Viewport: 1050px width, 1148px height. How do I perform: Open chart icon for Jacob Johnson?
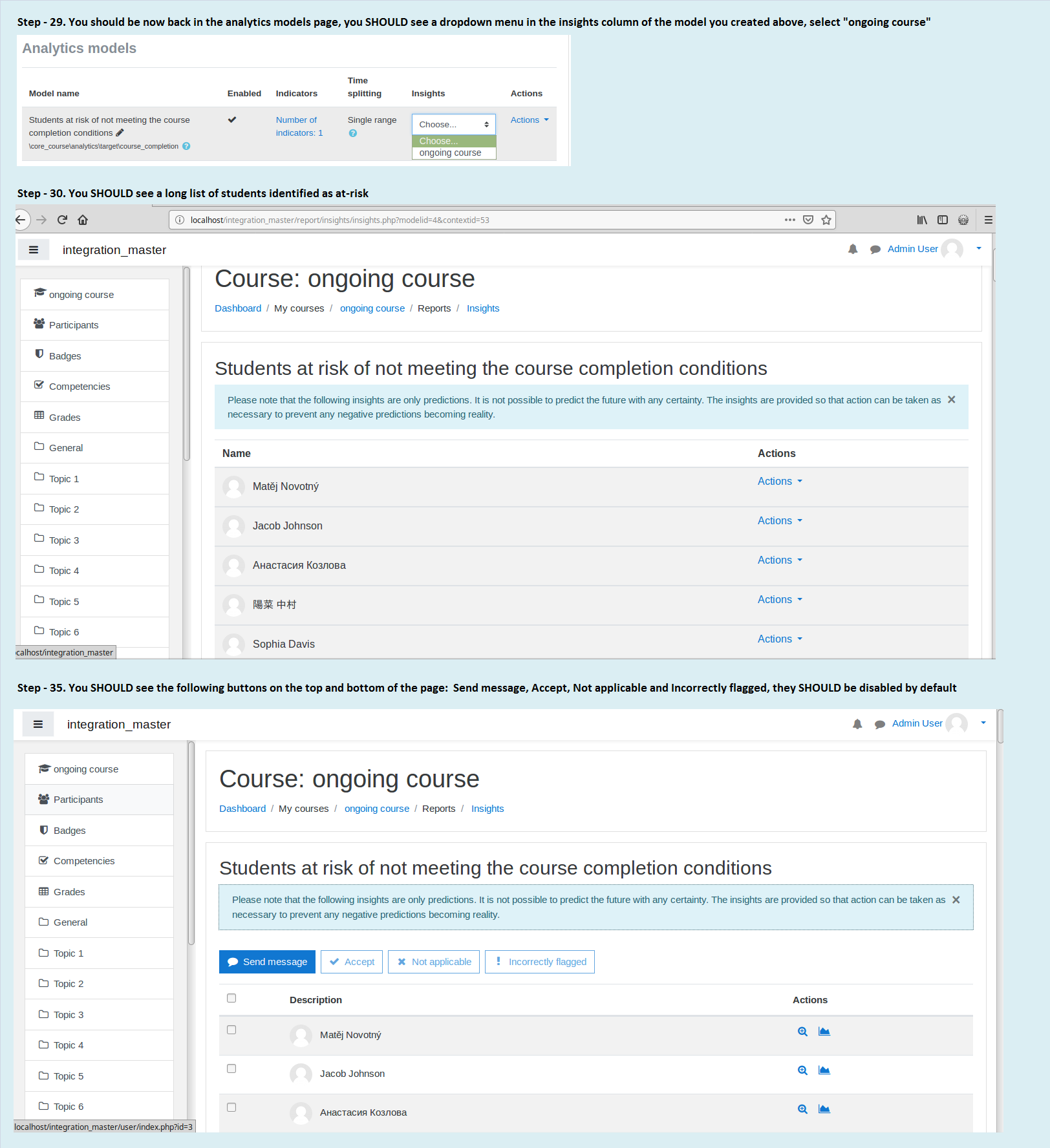(824, 1070)
